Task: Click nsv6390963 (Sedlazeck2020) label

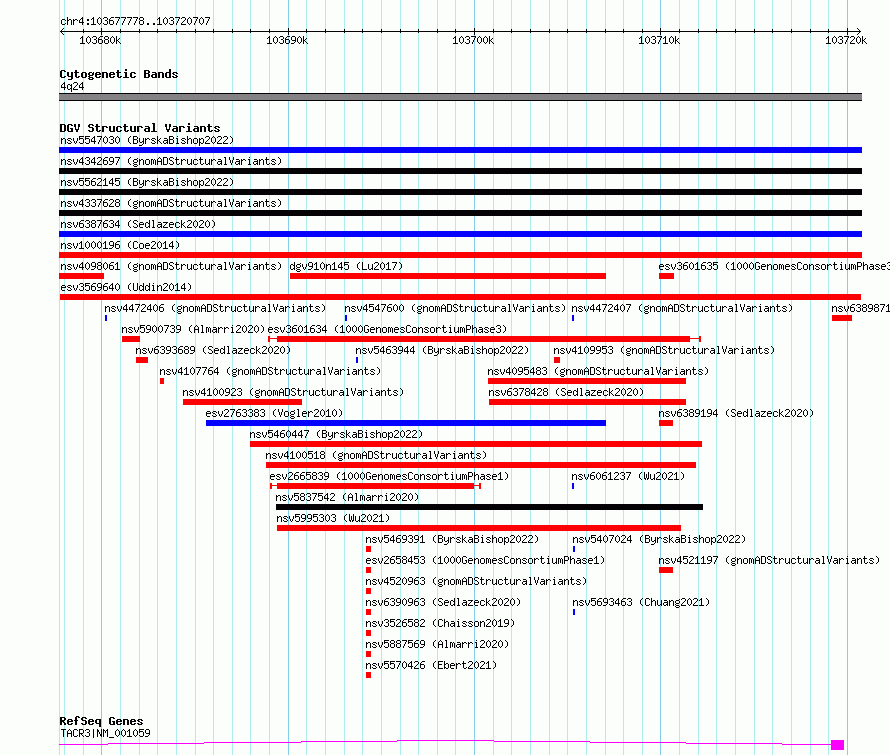Action: [x=443, y=602]
